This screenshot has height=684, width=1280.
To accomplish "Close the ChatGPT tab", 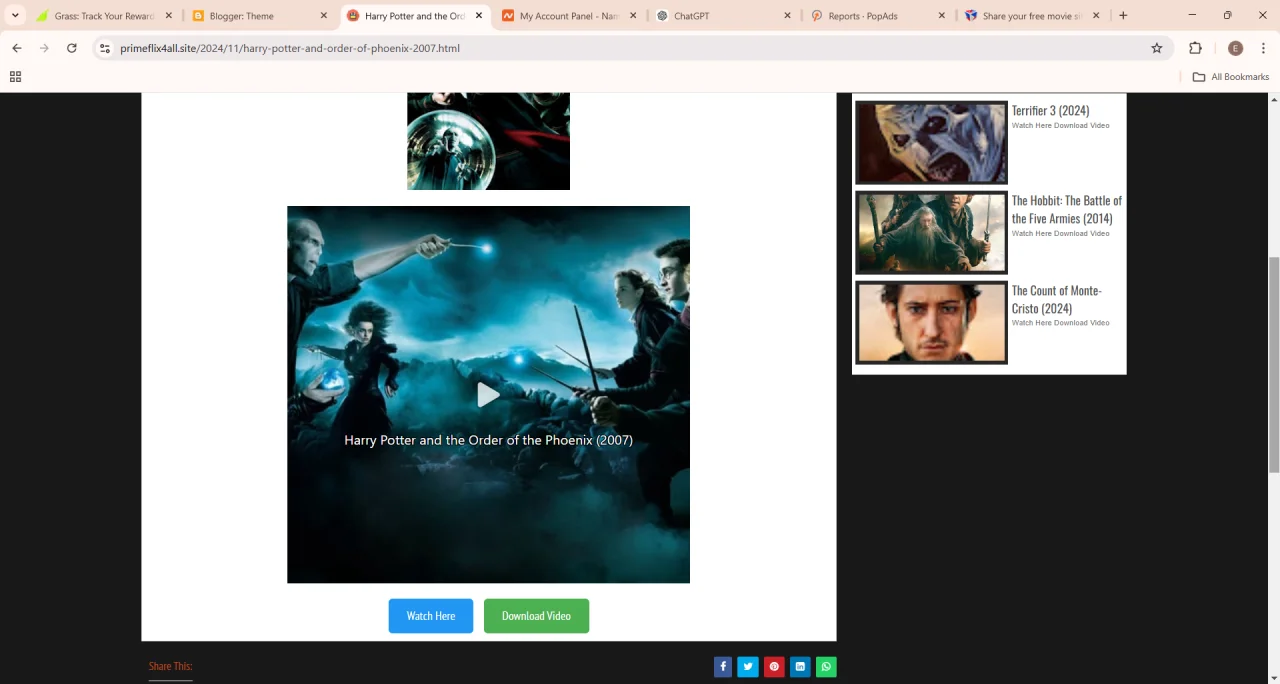I will pyautogui.click(x=788, y=16).
